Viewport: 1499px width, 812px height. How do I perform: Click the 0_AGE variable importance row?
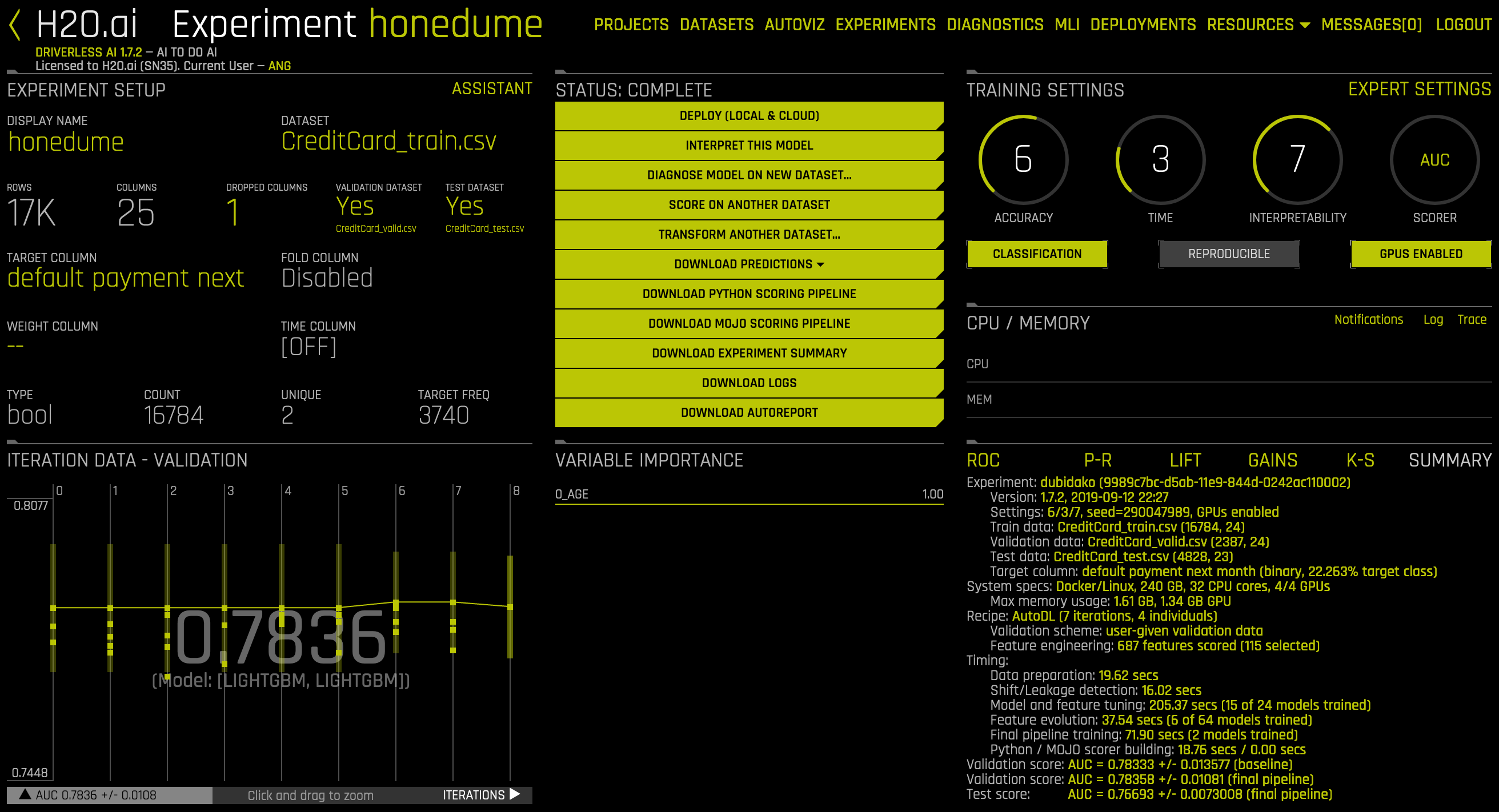coord(749,495)
